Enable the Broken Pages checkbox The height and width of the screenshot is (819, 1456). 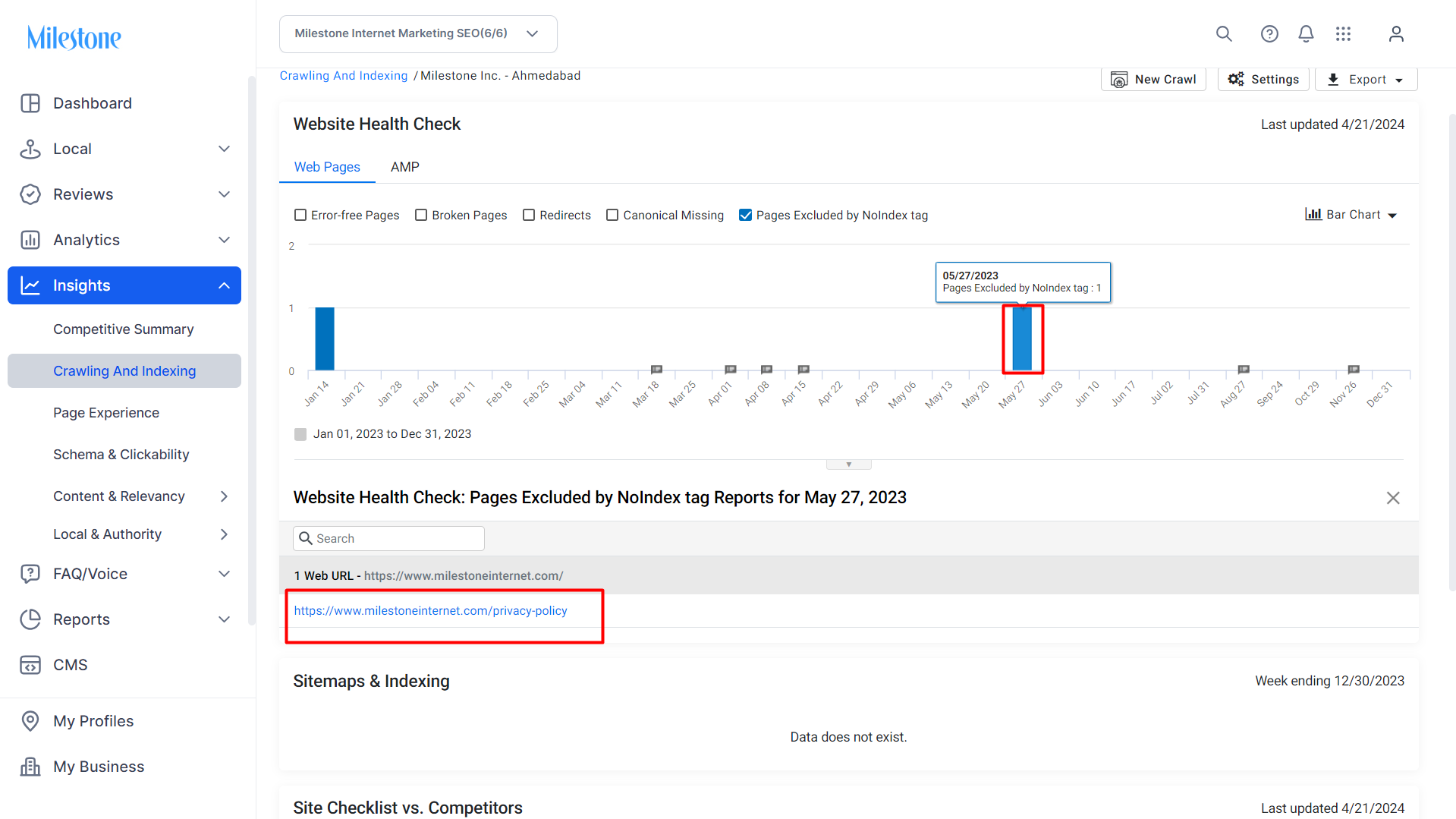[x=421, y=216]
